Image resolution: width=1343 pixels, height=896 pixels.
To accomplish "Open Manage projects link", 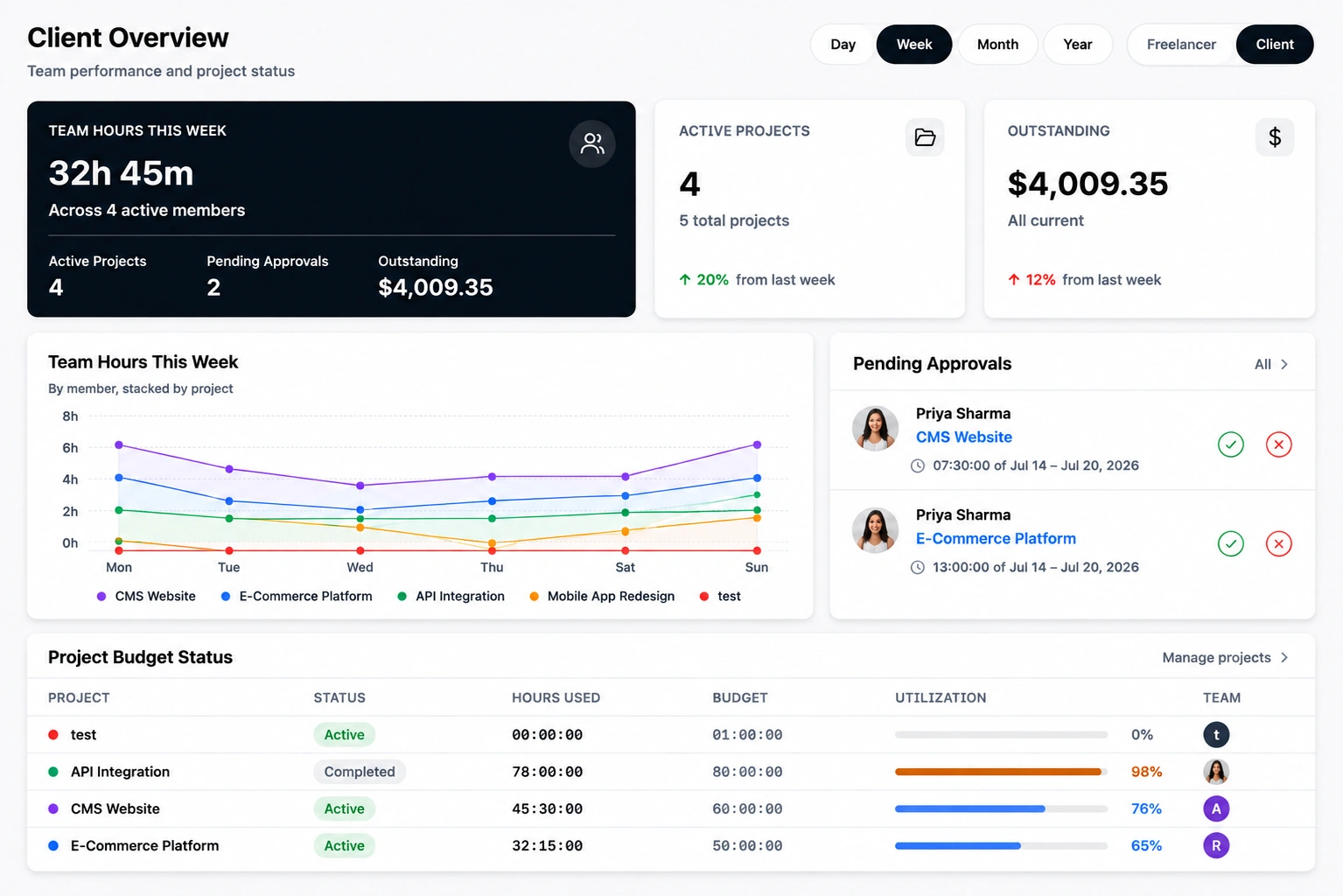I will click(1225, 658).
